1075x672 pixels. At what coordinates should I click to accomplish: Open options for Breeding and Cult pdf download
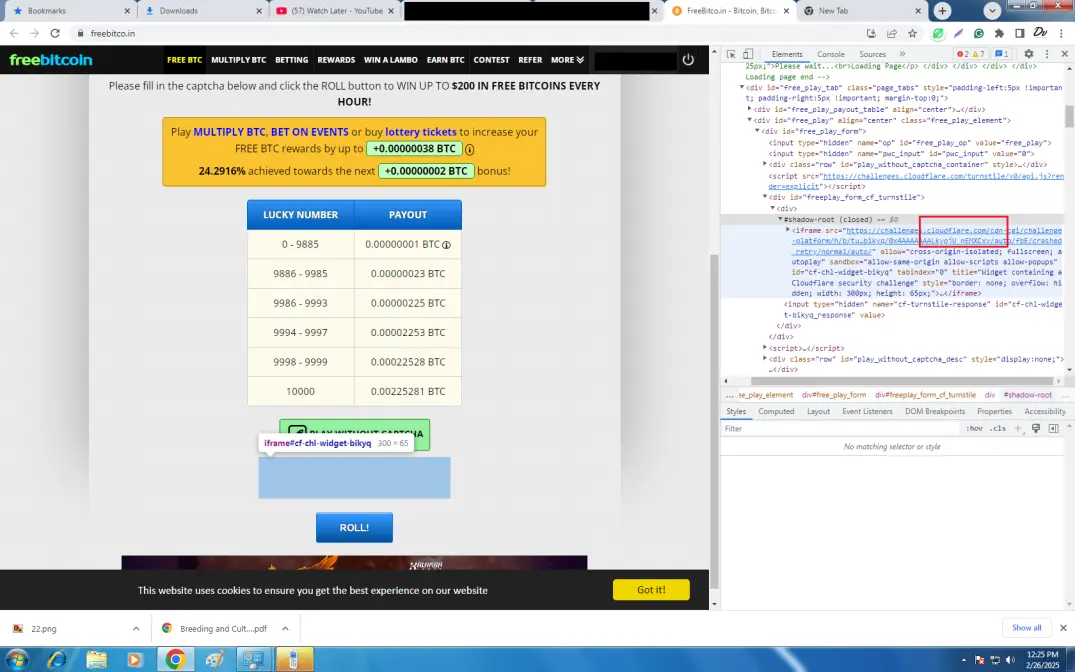click(285, 628)
